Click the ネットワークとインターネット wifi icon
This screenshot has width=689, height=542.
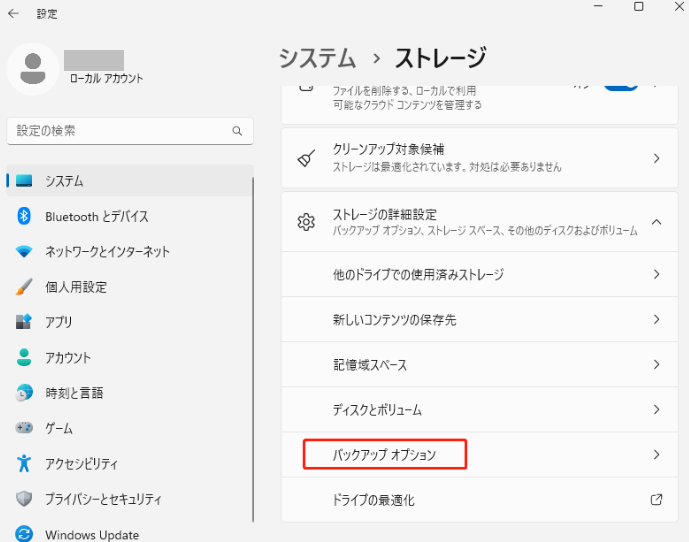click(25, 252)
